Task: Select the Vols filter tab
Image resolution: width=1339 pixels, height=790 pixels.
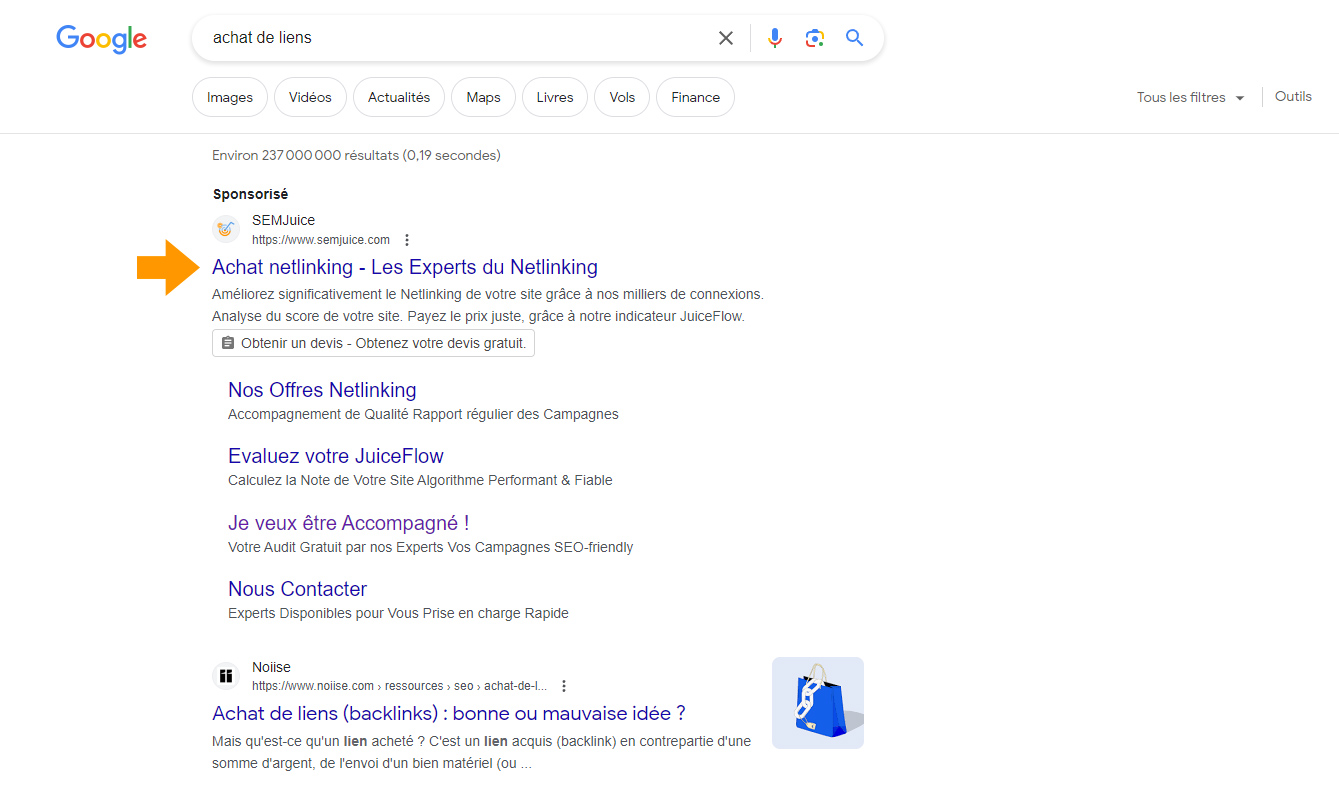Action: 622,97
